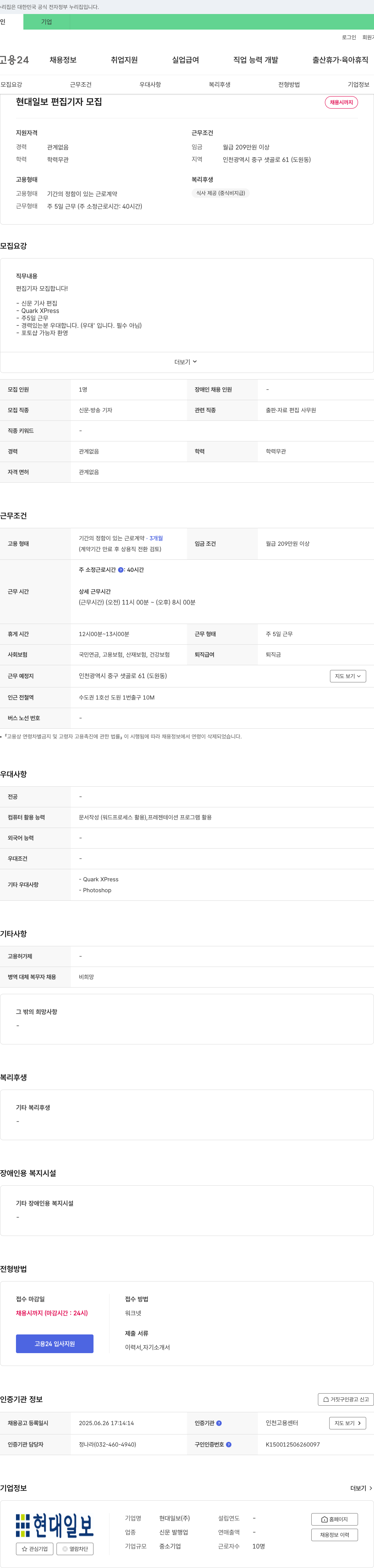This screenshot has height=1568, width=374.
Task: Click the 고용24 입사지원 button
Action: (55, 1344)
